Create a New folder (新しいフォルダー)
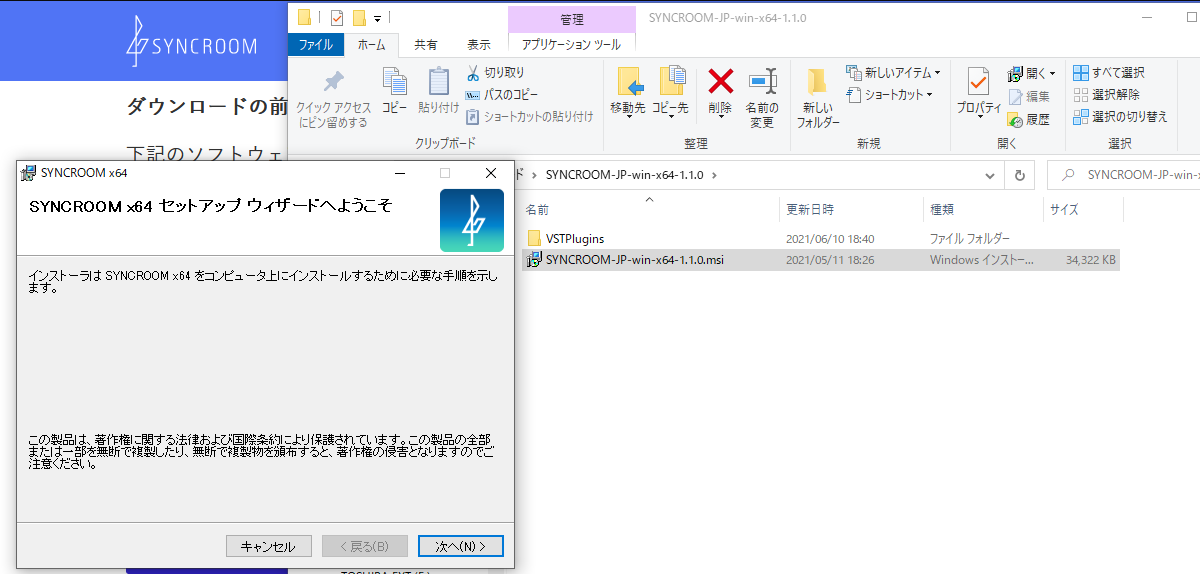 click(x=818, y=83)
